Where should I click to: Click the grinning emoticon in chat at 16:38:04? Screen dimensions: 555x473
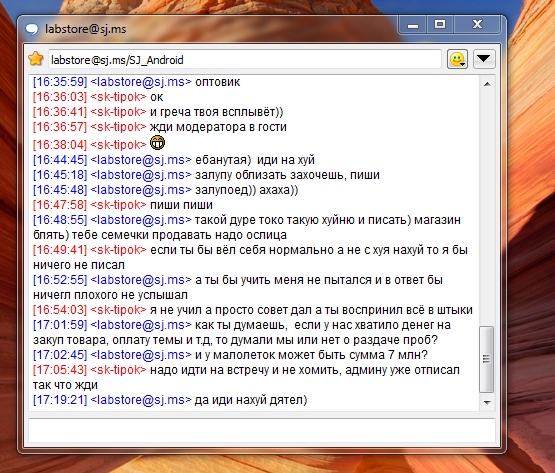(158, 143)
